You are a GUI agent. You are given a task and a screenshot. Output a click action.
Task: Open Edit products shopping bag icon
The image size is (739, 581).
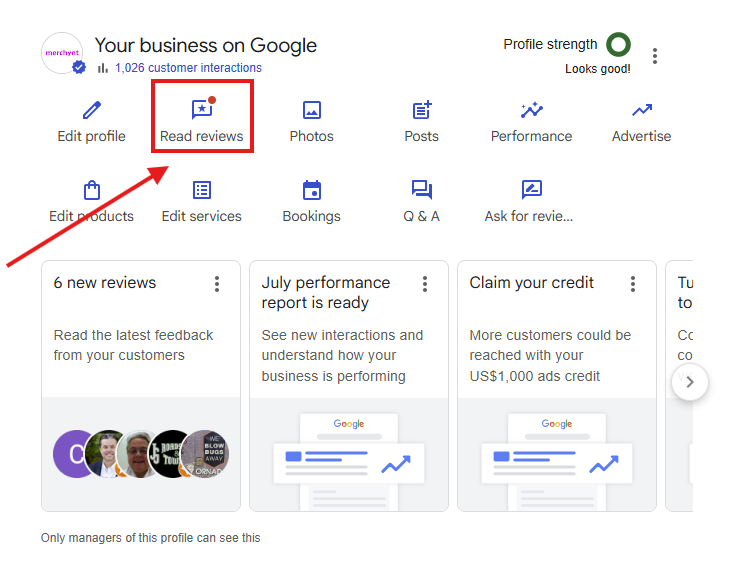tap(91, 190)
